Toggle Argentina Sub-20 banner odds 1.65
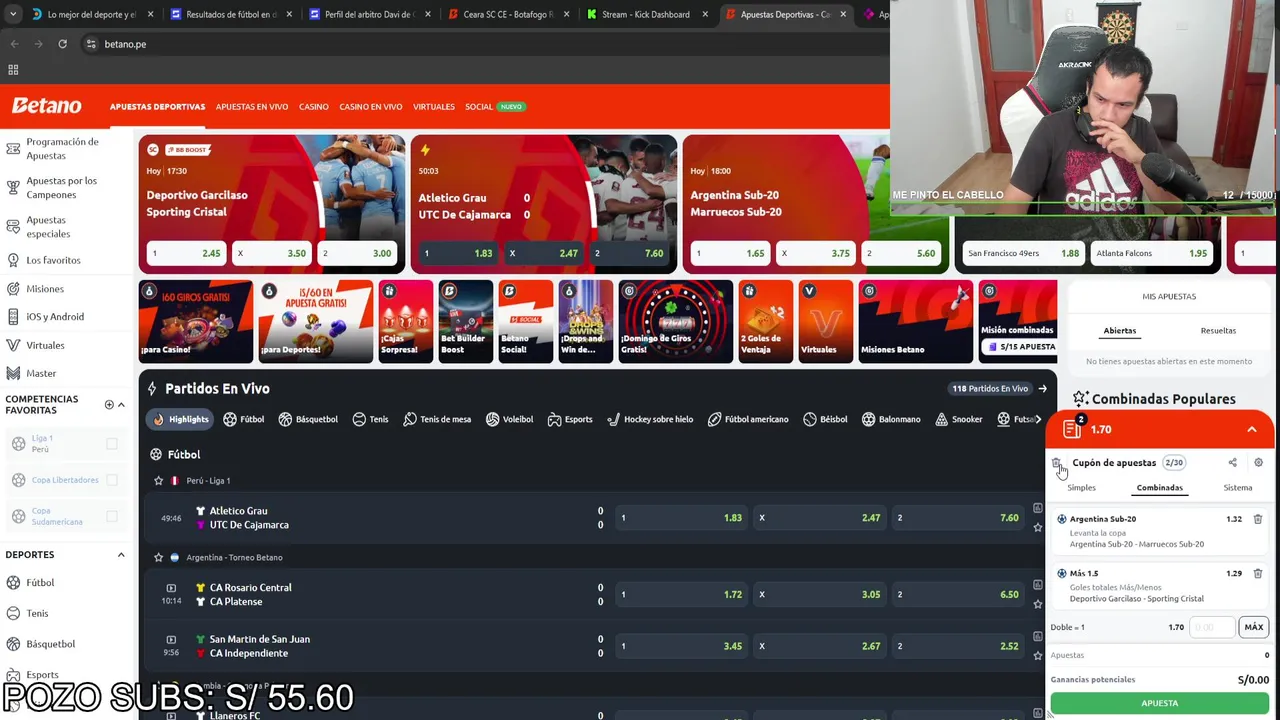This screenshot has width=1280, height=720. point(731,253)
